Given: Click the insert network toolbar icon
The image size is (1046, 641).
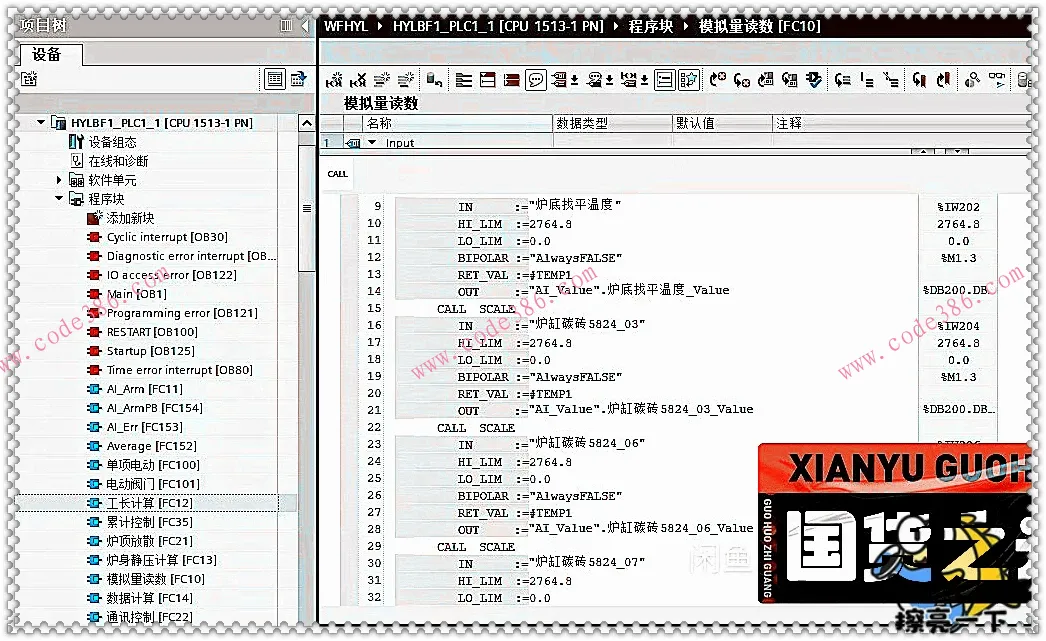Looking at the screenshot, I should pyautogui.click(x=334, y=80).
